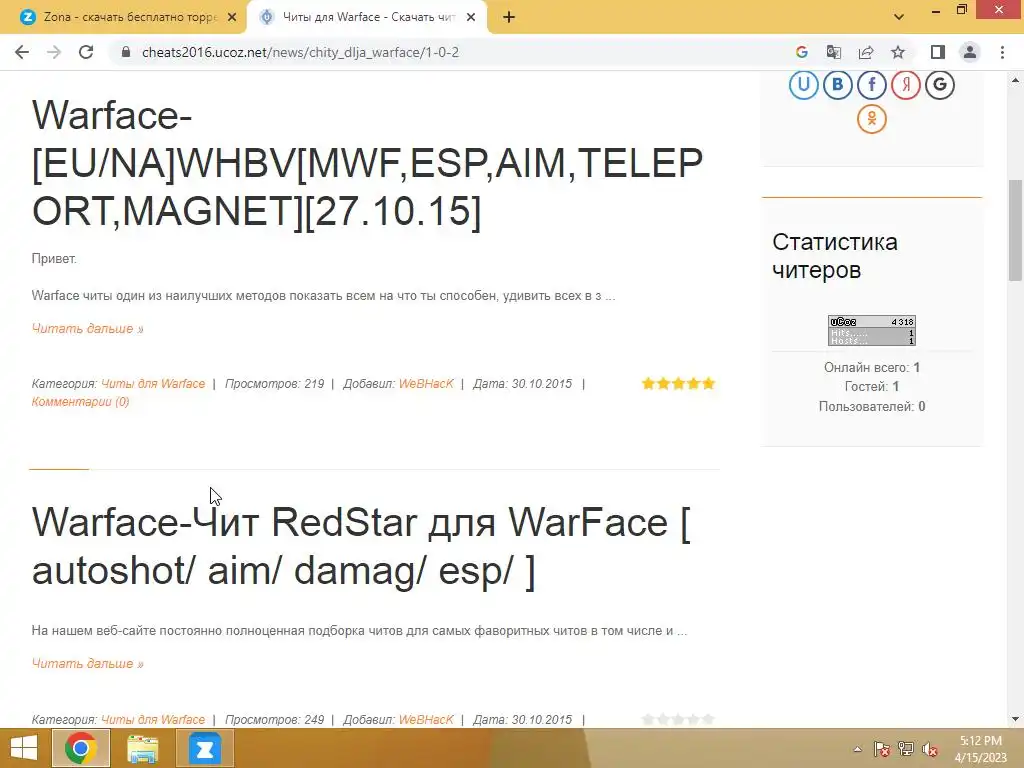Screen dimensions: 1024x768
Task: Select text Гостей: 1
Action: 872,387
